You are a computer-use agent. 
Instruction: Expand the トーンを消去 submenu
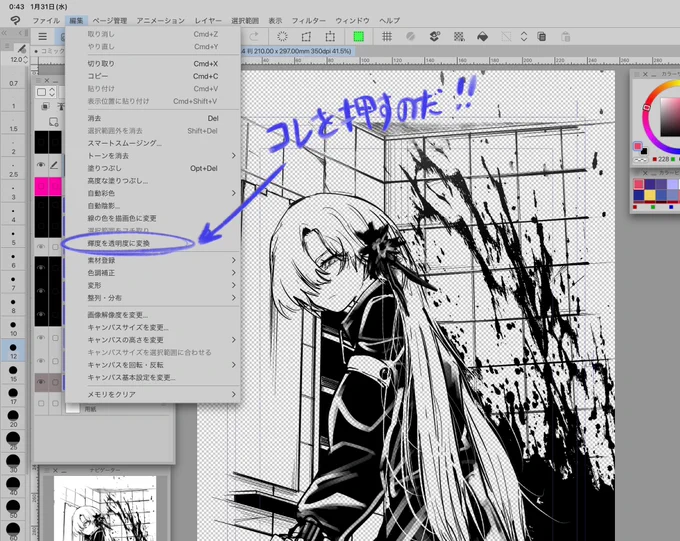coord(234,155)
